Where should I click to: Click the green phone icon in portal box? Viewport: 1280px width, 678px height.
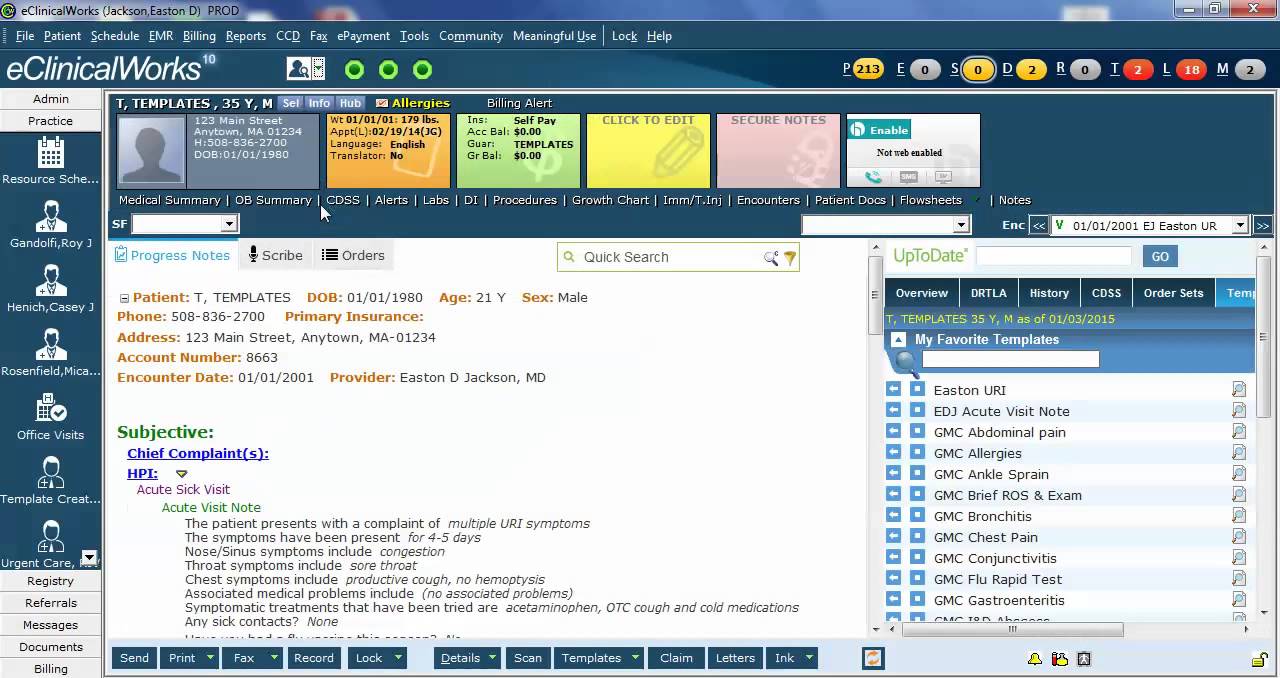point(874,177)
